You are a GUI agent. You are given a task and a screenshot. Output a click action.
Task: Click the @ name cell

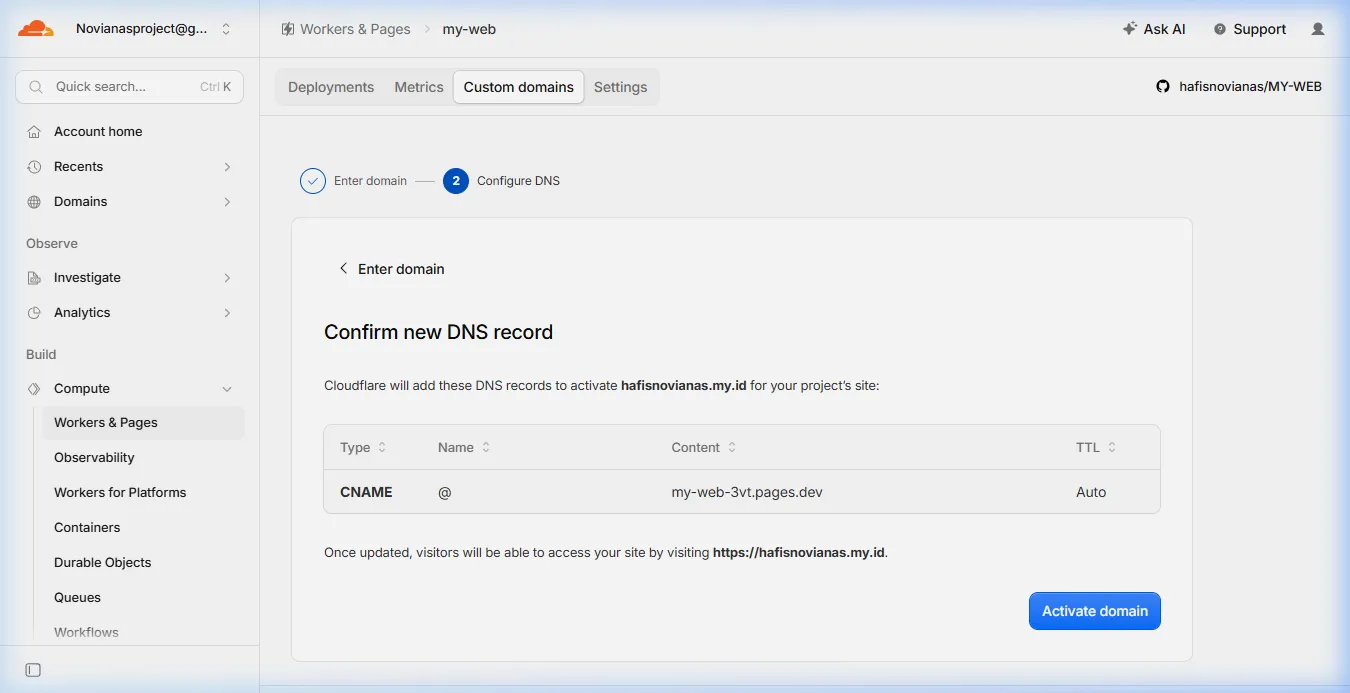click(x=445, y=492)
